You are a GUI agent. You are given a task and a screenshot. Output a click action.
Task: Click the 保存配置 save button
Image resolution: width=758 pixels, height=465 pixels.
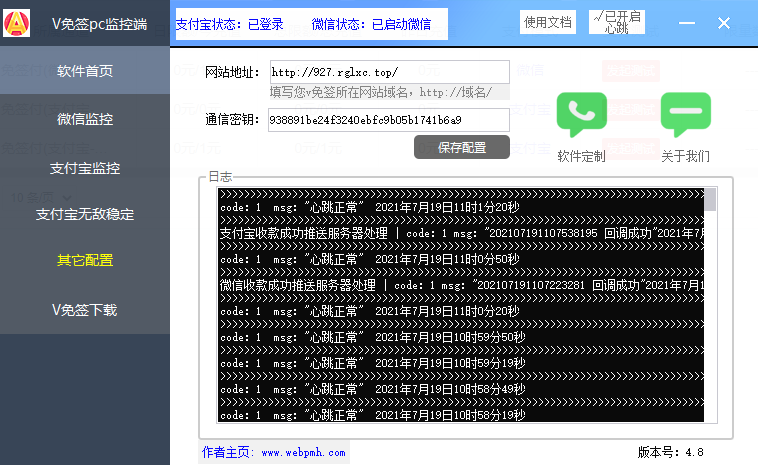click(462, 147)
